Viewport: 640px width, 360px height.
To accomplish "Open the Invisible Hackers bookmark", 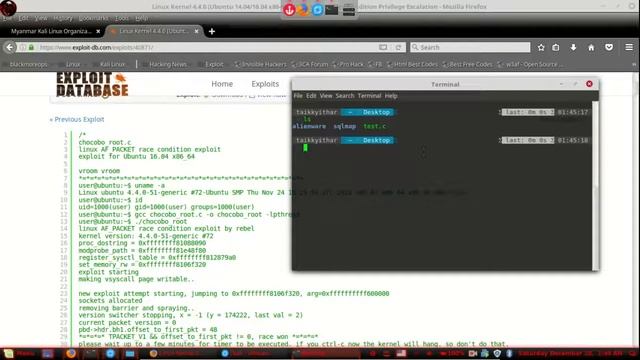I will pos(260,64).
